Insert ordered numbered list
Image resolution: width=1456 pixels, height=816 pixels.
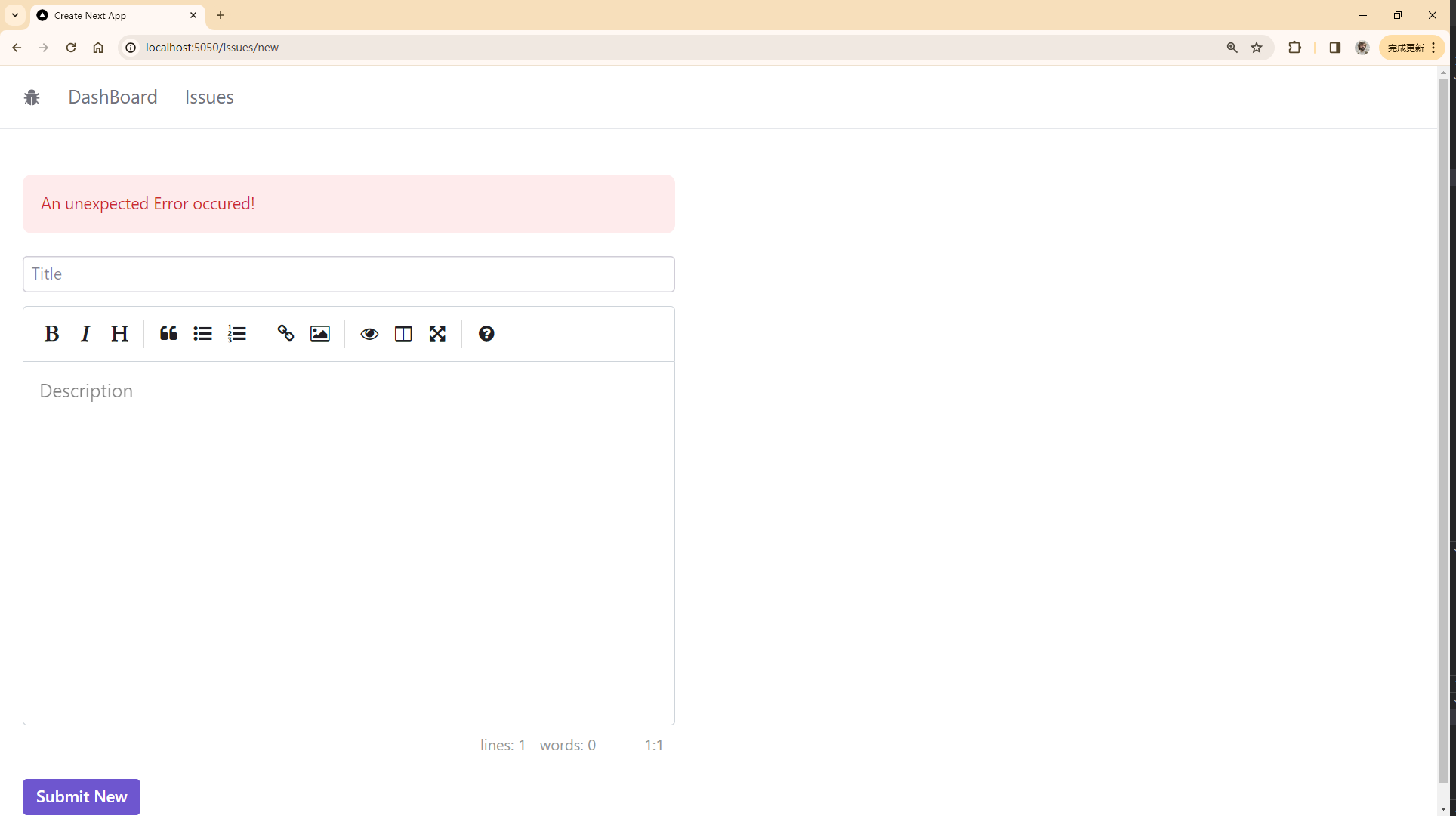pyautogui.click(x=236, y=333)
